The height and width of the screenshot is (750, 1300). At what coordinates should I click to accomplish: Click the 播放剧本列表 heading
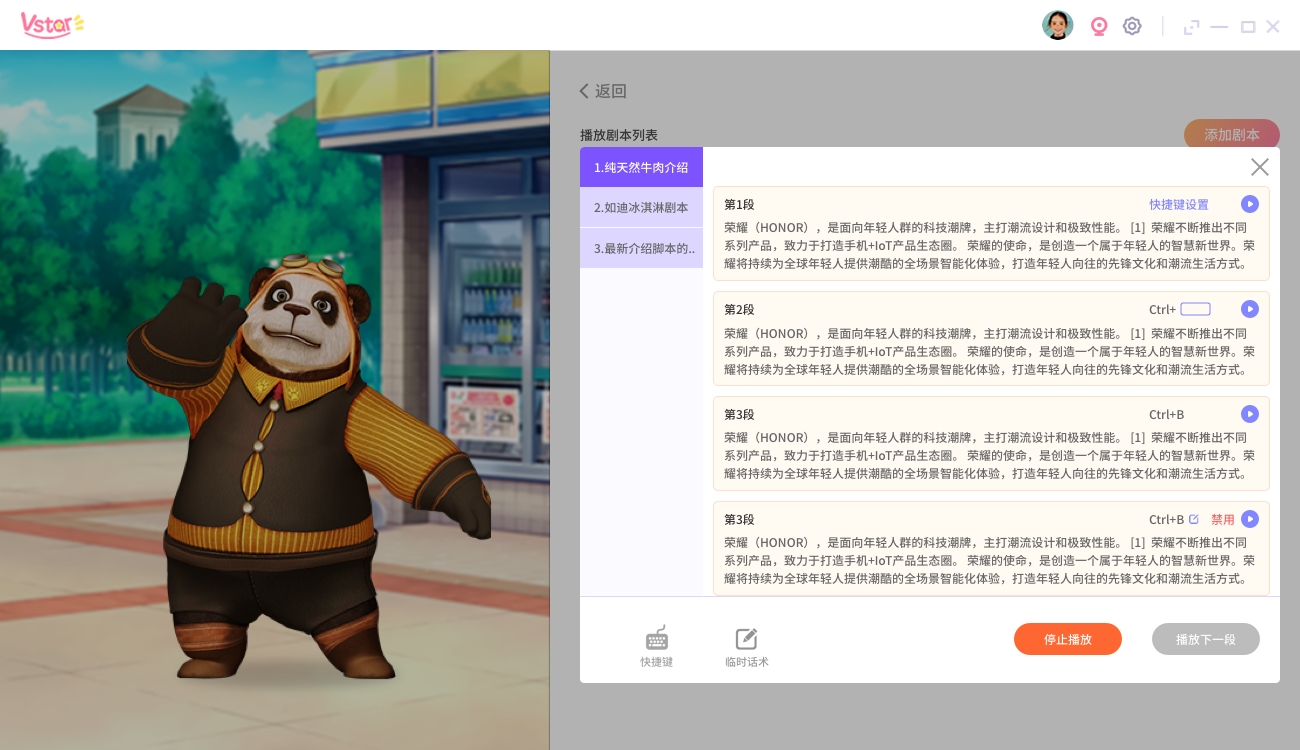point(619,135)
